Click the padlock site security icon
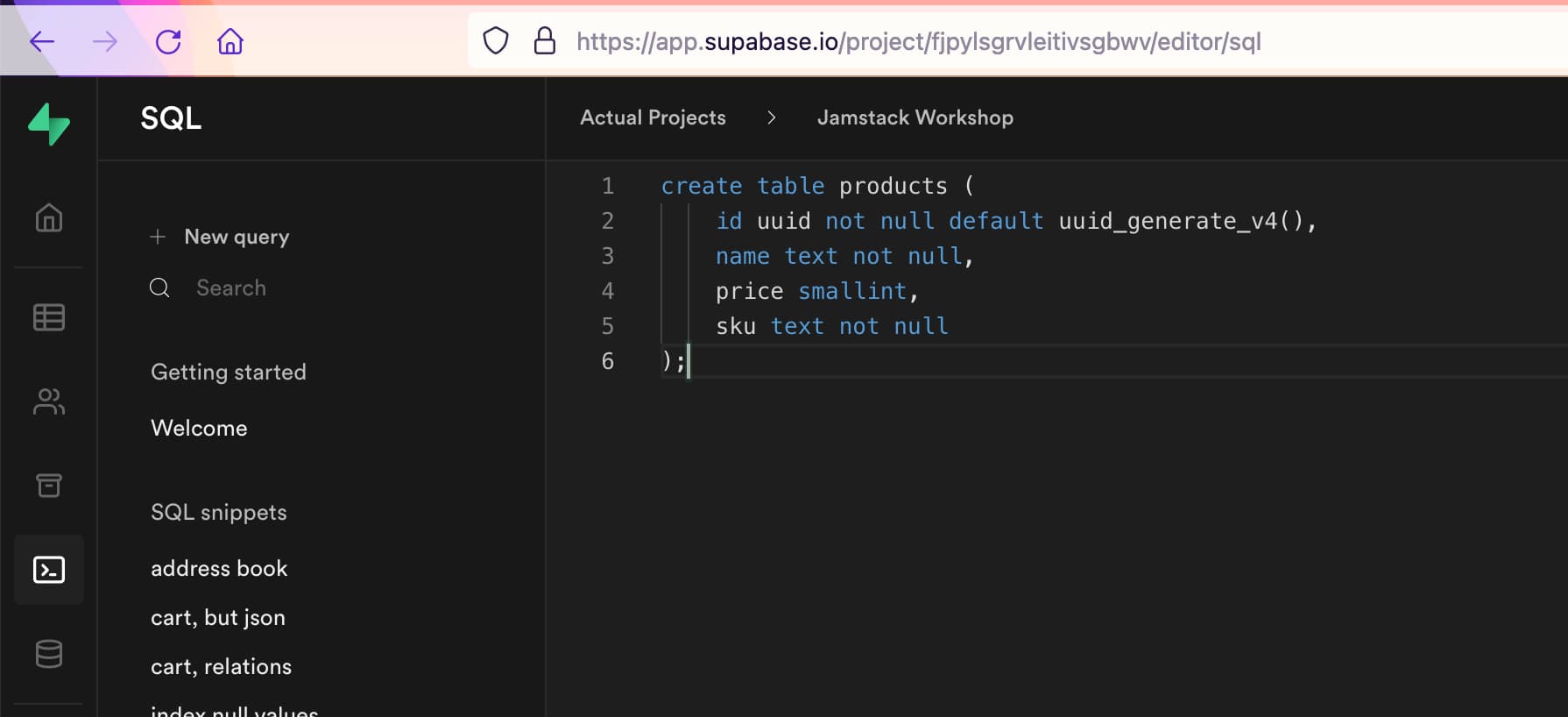 pos(545,40)
